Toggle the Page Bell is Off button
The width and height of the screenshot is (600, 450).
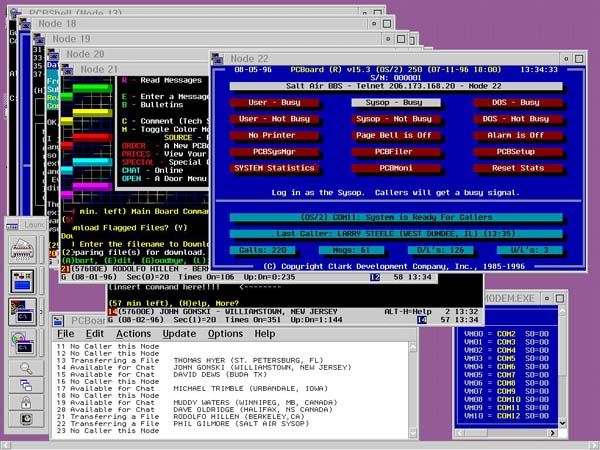(396, 135)
